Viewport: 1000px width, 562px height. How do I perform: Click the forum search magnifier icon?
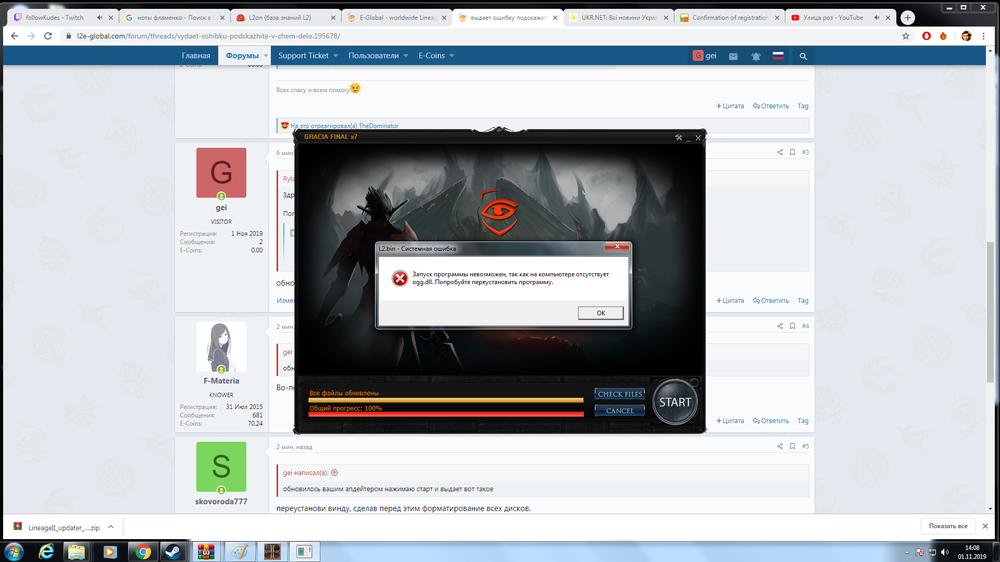[804, 56]
